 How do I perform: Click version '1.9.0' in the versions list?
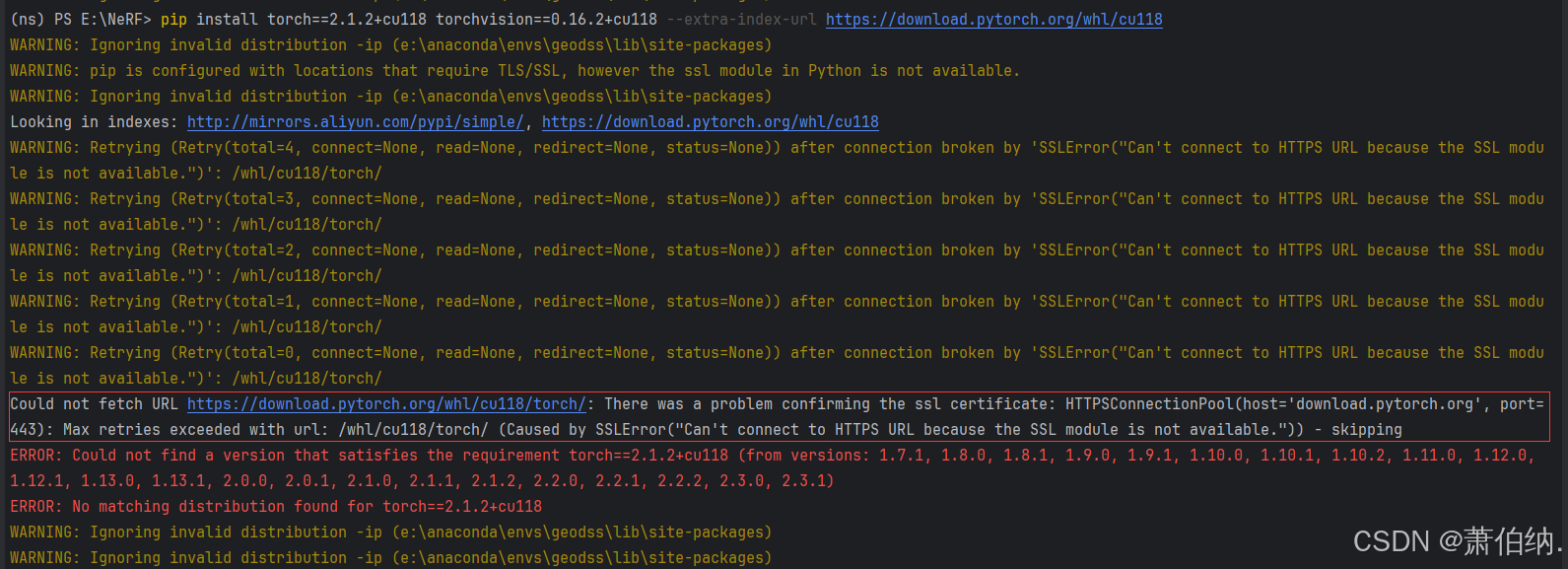pyautogui.click(x=1087, y=456)
